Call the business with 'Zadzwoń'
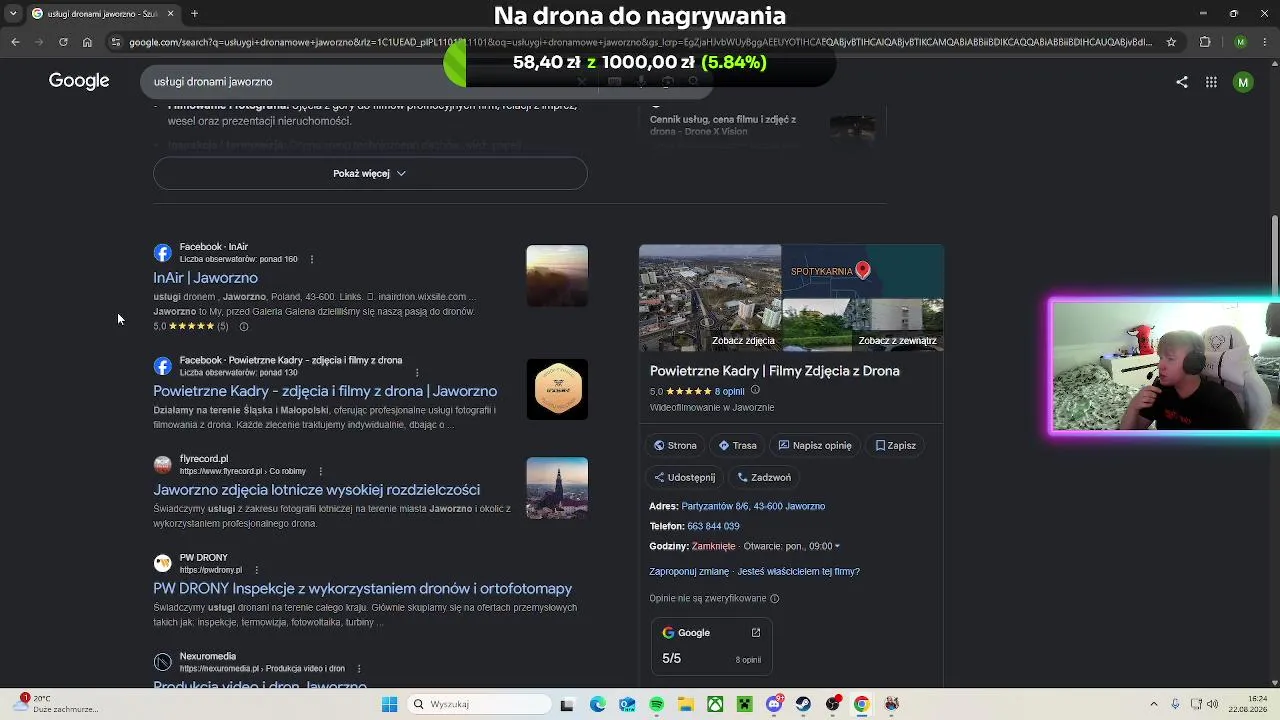This screenshot has height=720, width=1280. (x=764, y=478)
